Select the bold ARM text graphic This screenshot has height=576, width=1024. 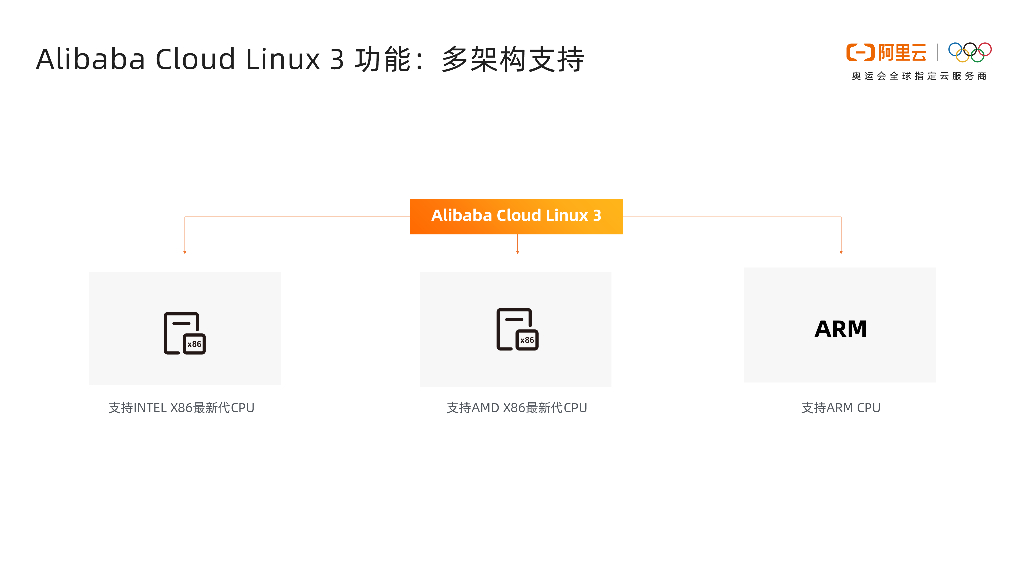(x=840, y=329)
